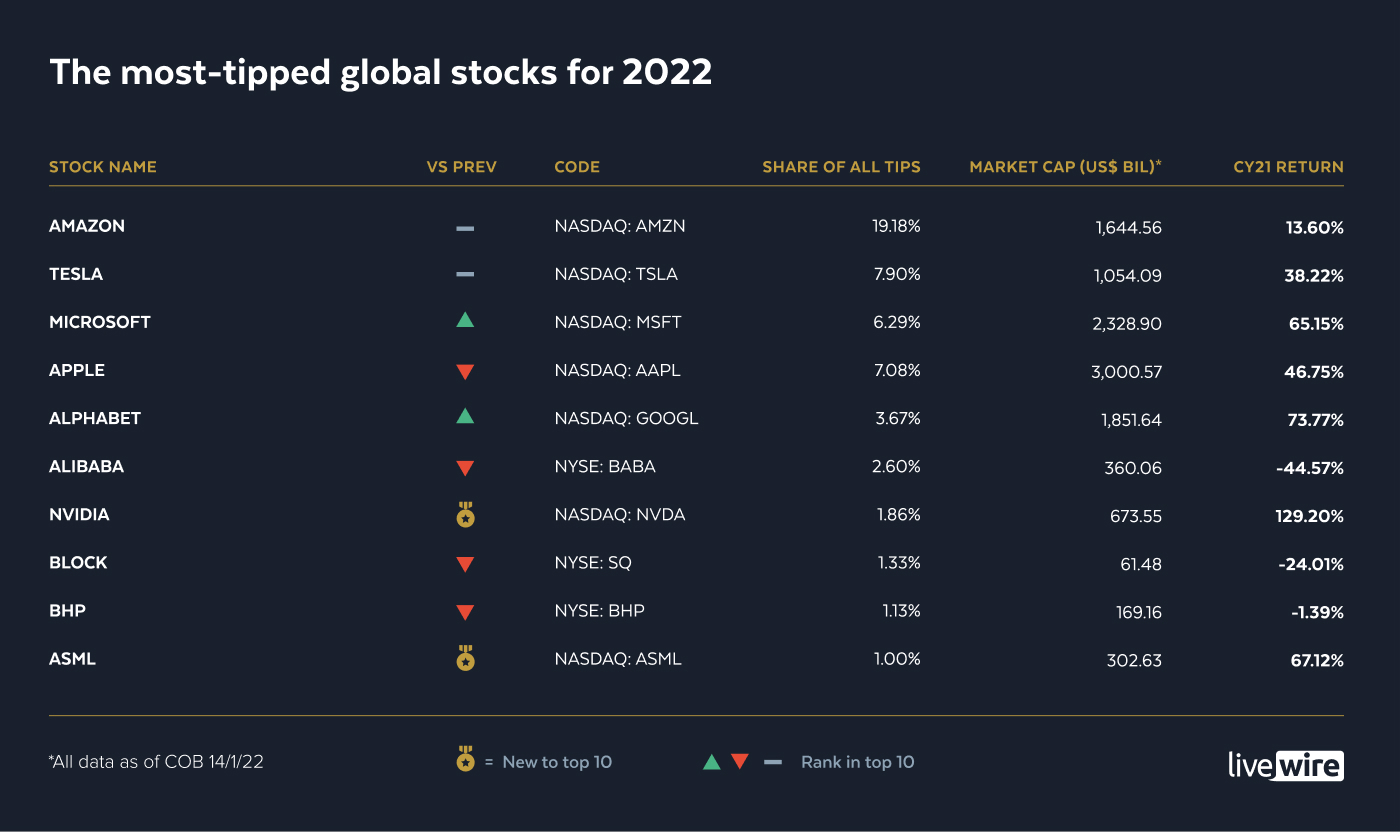This screenshot has width=1400, height=832.
Task: Click the red down arrow in Block row
Action: (465, 564)
